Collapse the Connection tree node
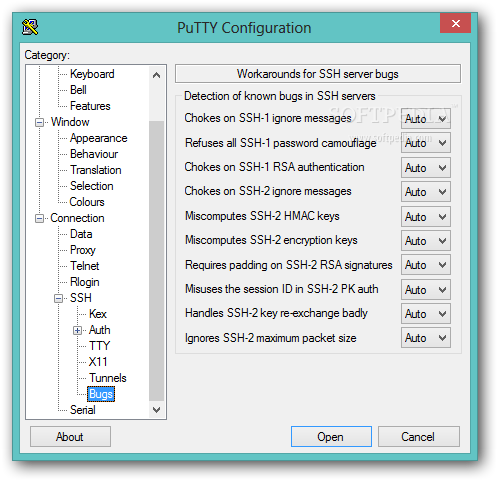 39,218
